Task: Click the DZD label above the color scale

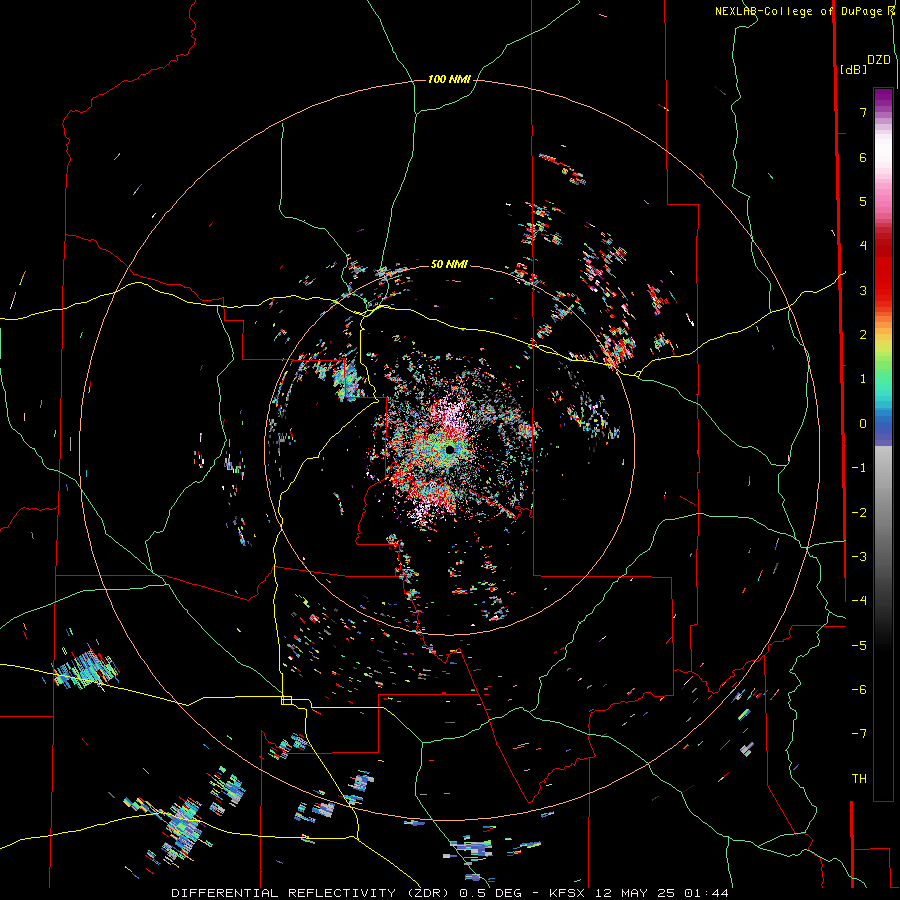Action: (x=878, y=59)
